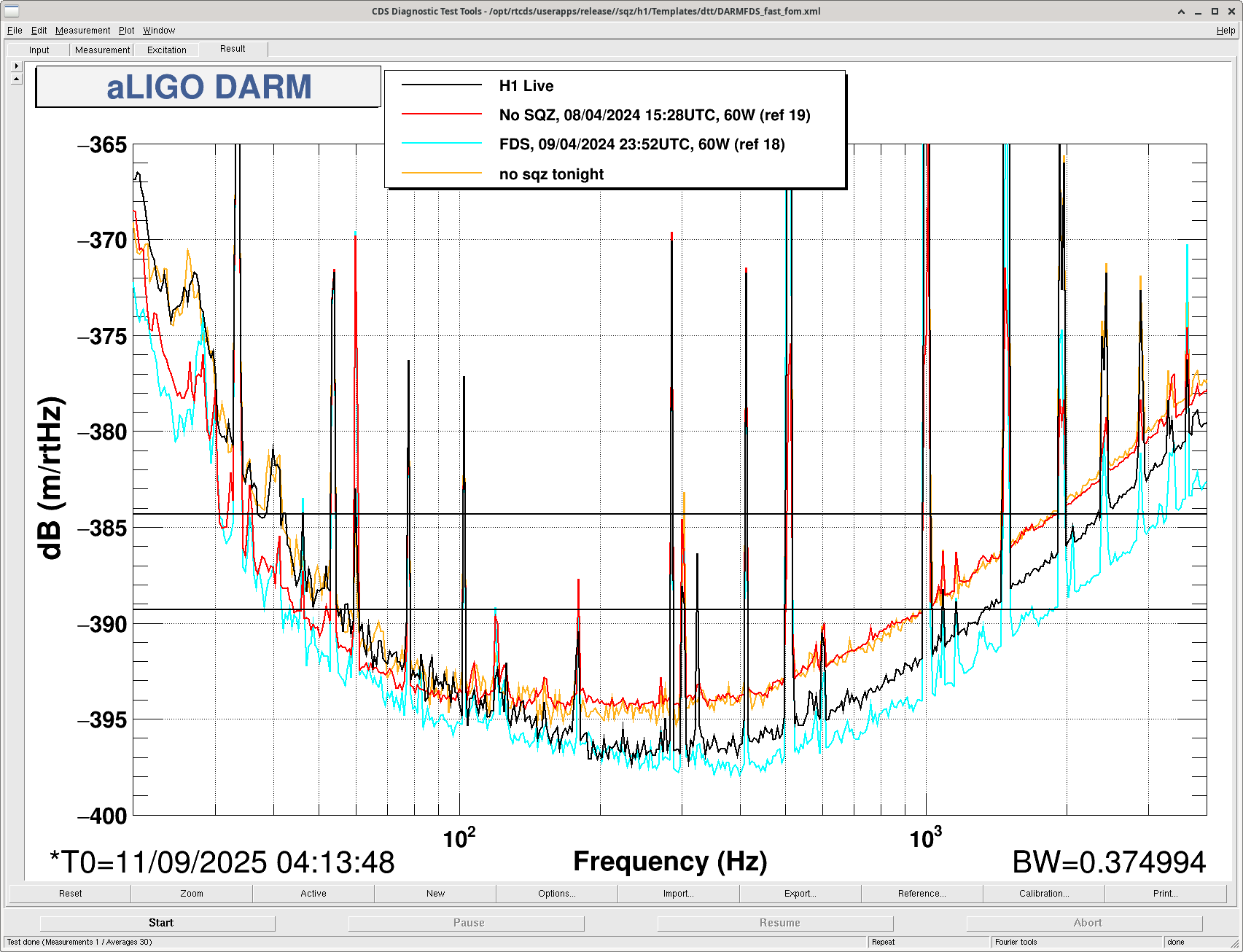Open the Measurement menu in menu bar
1243x952 pixels.
coord(82,31)
